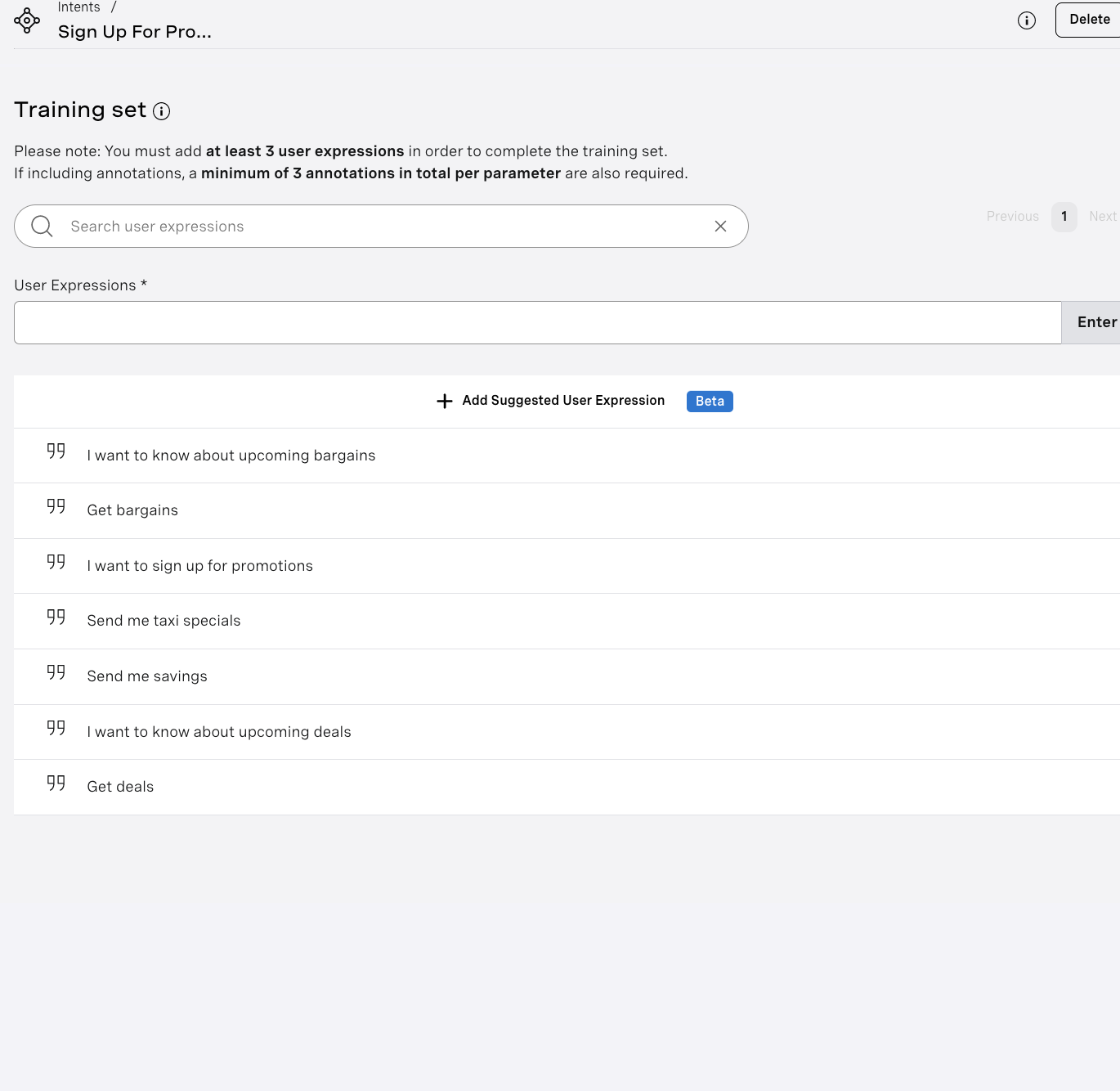The height and width of the screenshot is (1091, 1120).
Task: Click quote icon beside 'Send me taxi specials'
Action: [56, 617]
